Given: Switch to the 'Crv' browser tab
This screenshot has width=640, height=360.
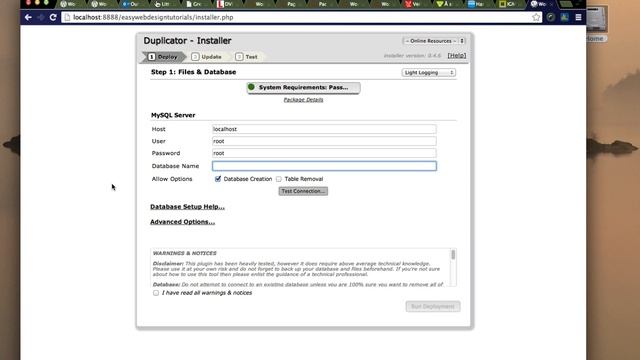Looking at the screenshot, I should (x=193, y=4).
